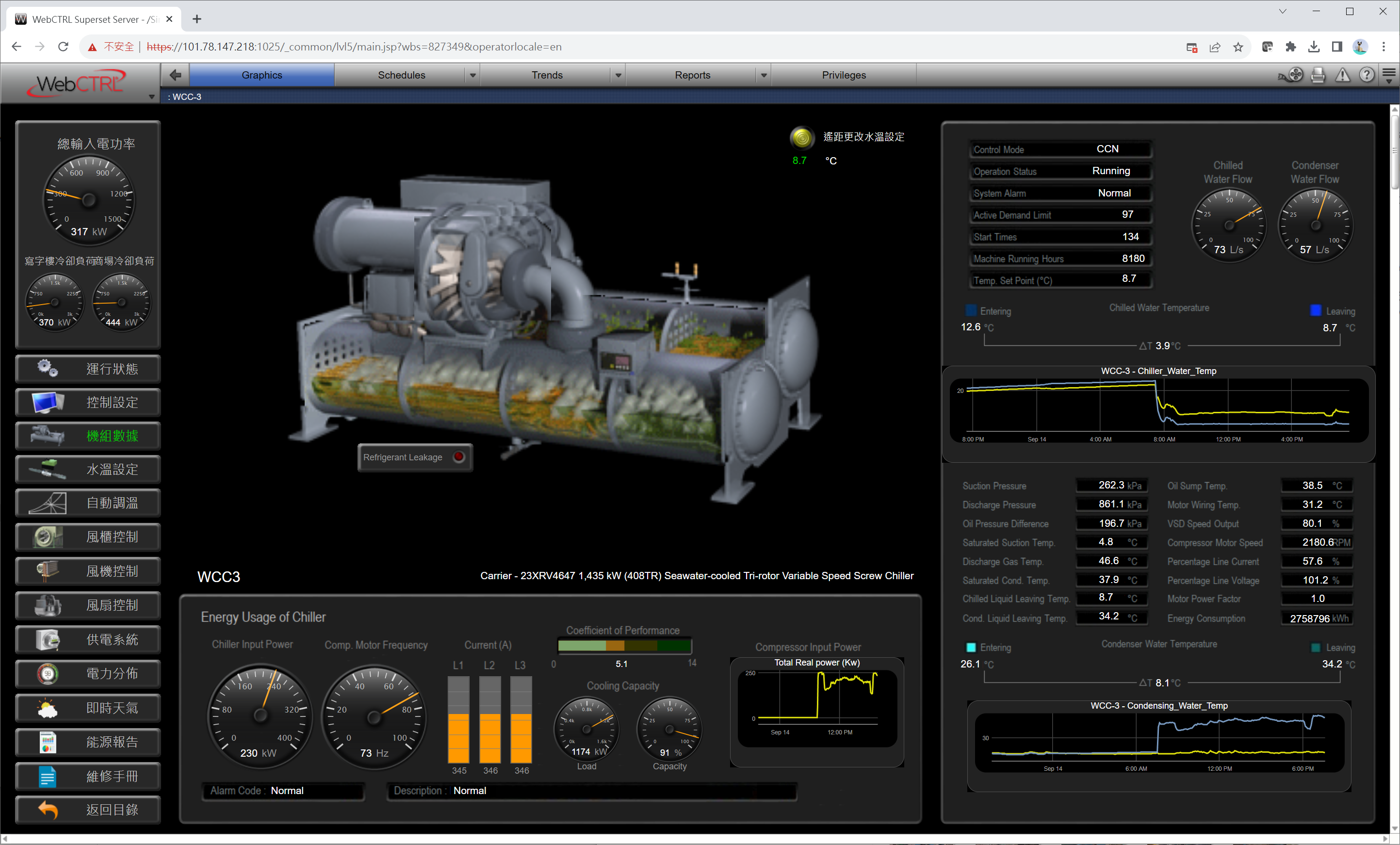This screenshot has width=1400, height=845.
Task: Open 供電系統 power supply page
Action: 88,640
